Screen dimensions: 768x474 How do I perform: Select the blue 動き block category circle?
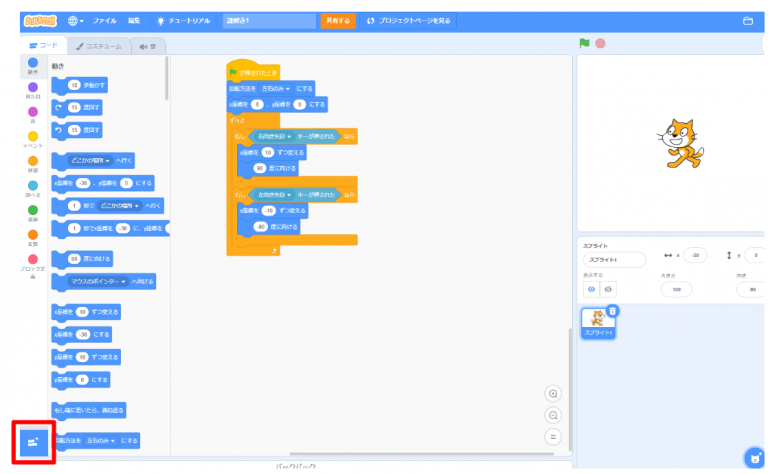33,63
